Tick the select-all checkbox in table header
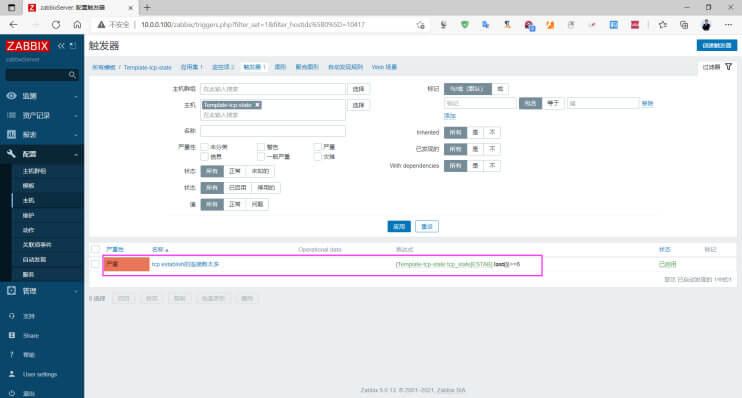Screen dimensions: 742x398 (96, 249)
